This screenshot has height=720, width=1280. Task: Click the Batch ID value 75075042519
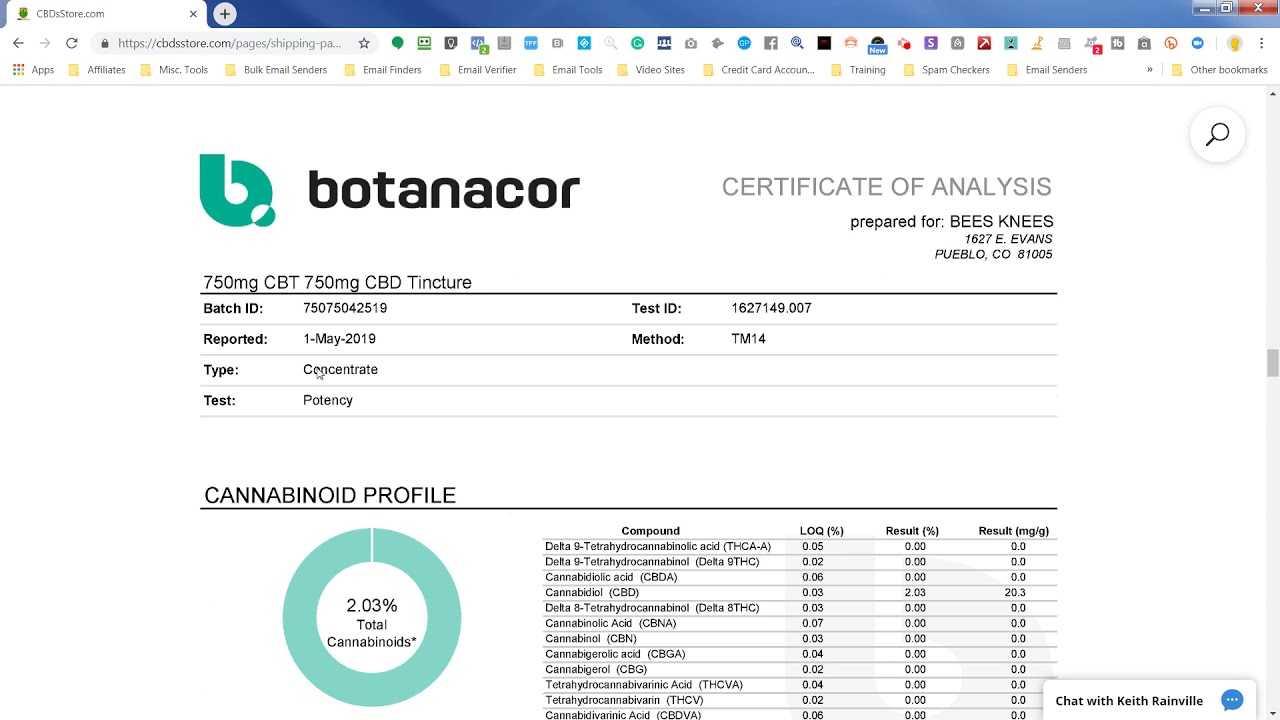345,308
